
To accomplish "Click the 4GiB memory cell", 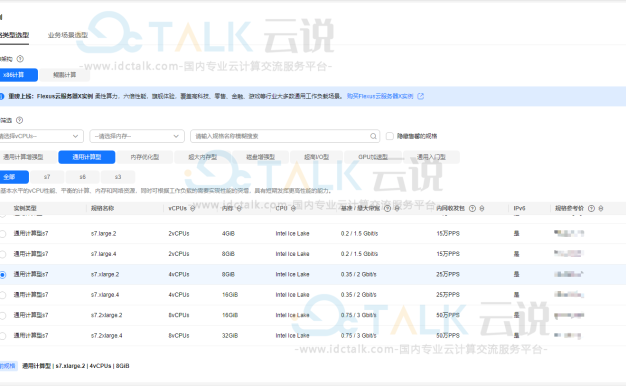I will 228,234.
